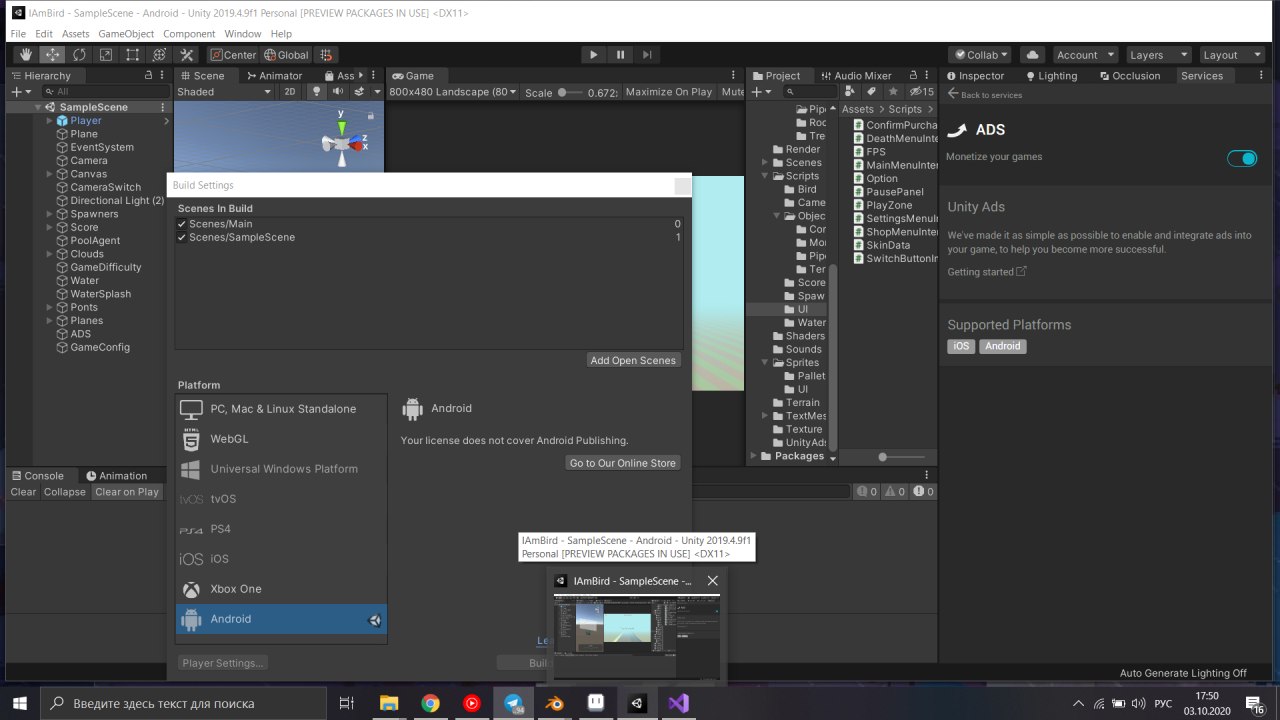Open SampleScene row context menu

[x=165, y=107]
